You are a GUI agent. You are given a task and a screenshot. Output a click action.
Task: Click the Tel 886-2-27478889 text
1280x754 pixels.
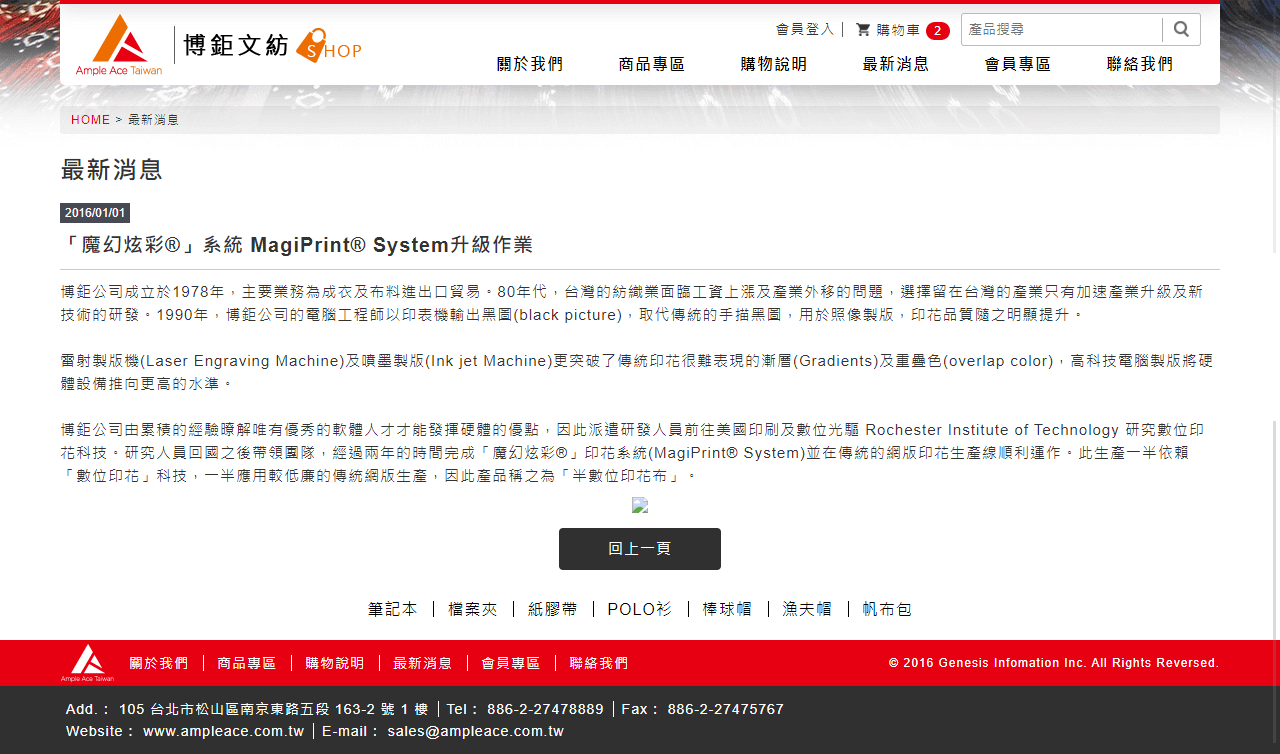pyautogui.click(x=525, y=709)
